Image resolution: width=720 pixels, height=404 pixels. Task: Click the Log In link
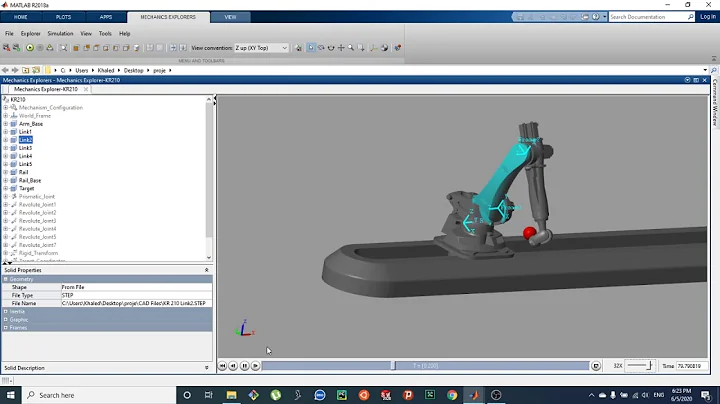(x=708, y=17)
